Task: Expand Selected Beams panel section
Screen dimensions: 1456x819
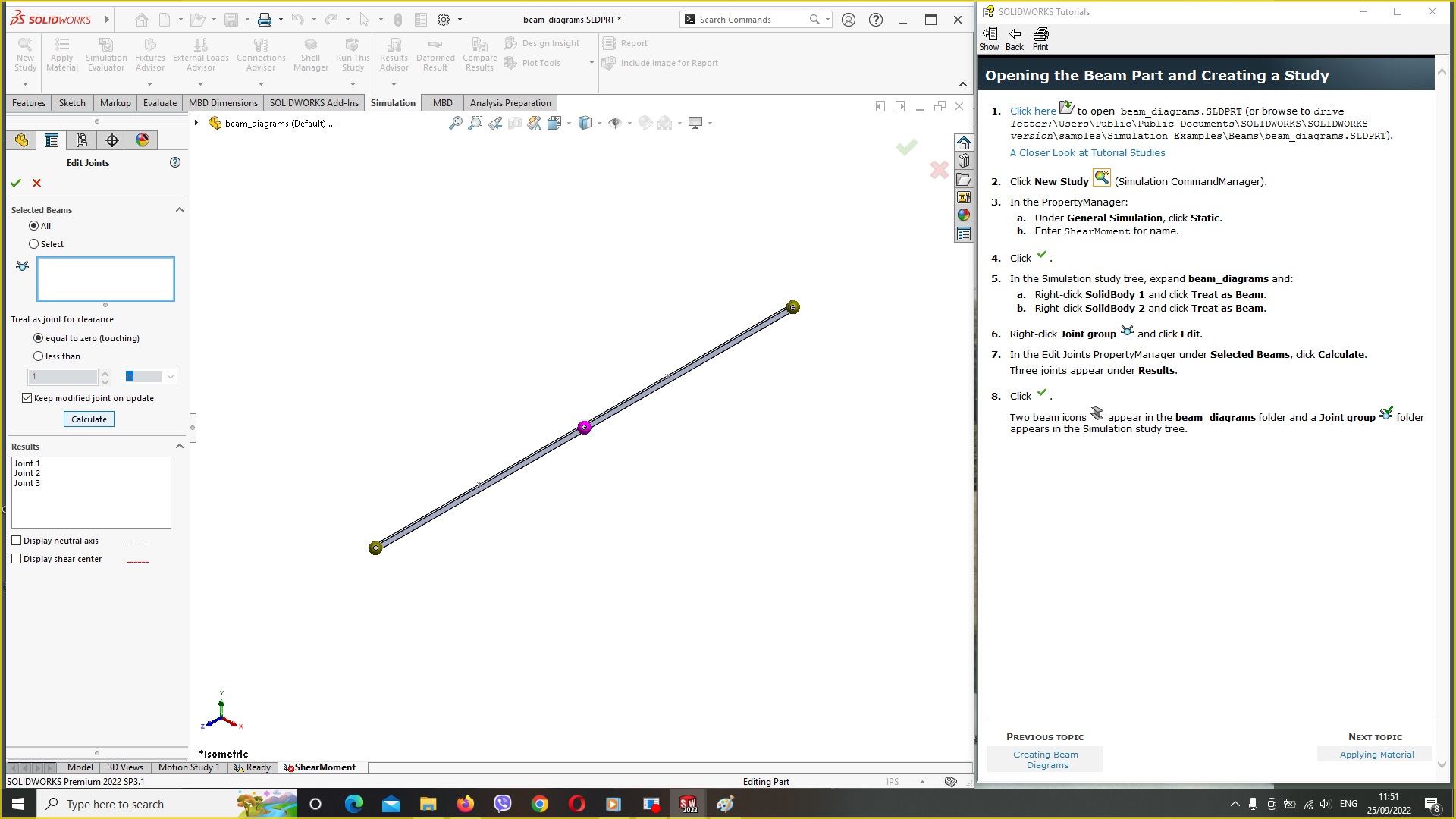Action: click(179, 209)
